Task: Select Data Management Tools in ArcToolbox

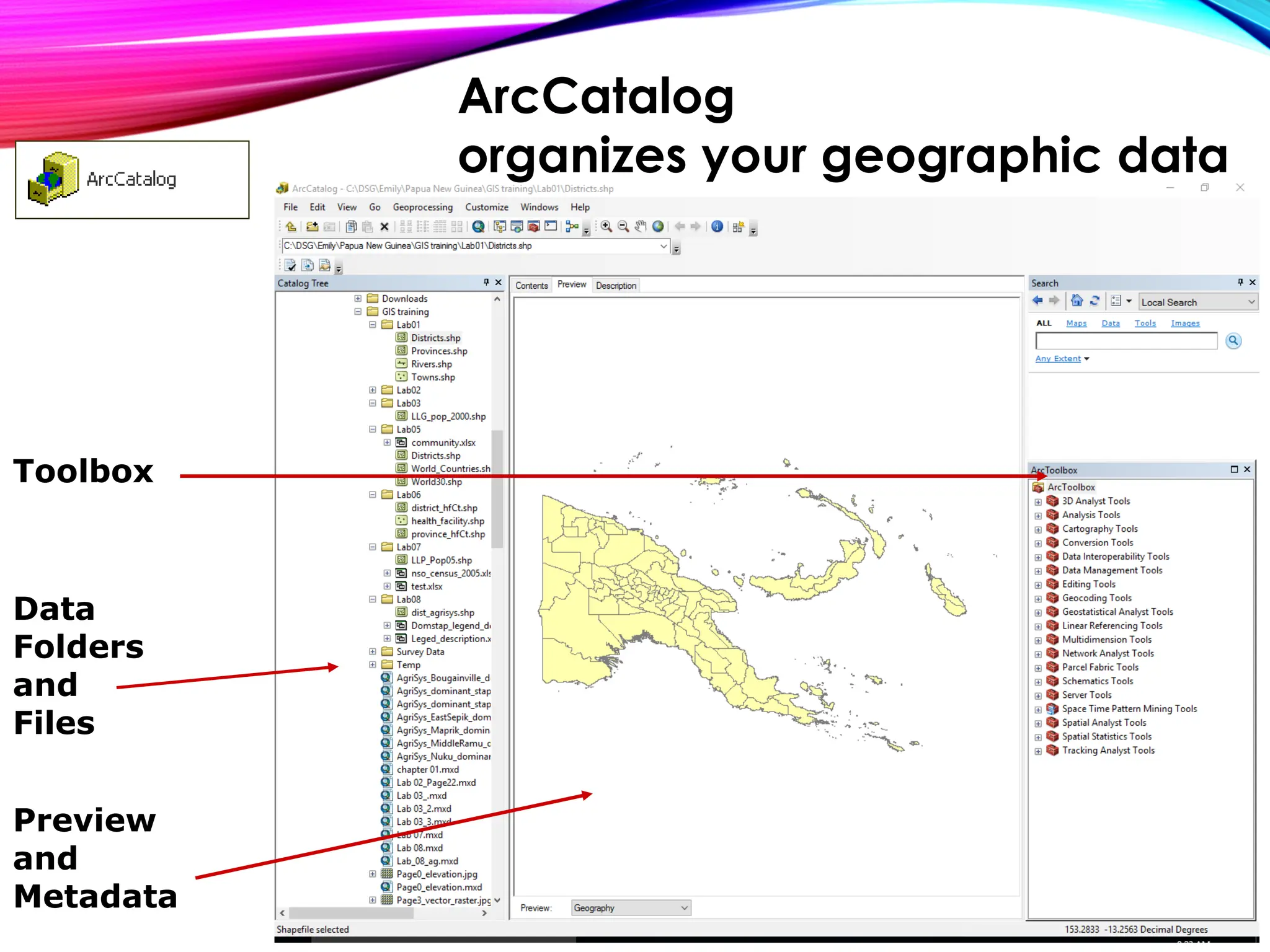Action: [1112, 571]
